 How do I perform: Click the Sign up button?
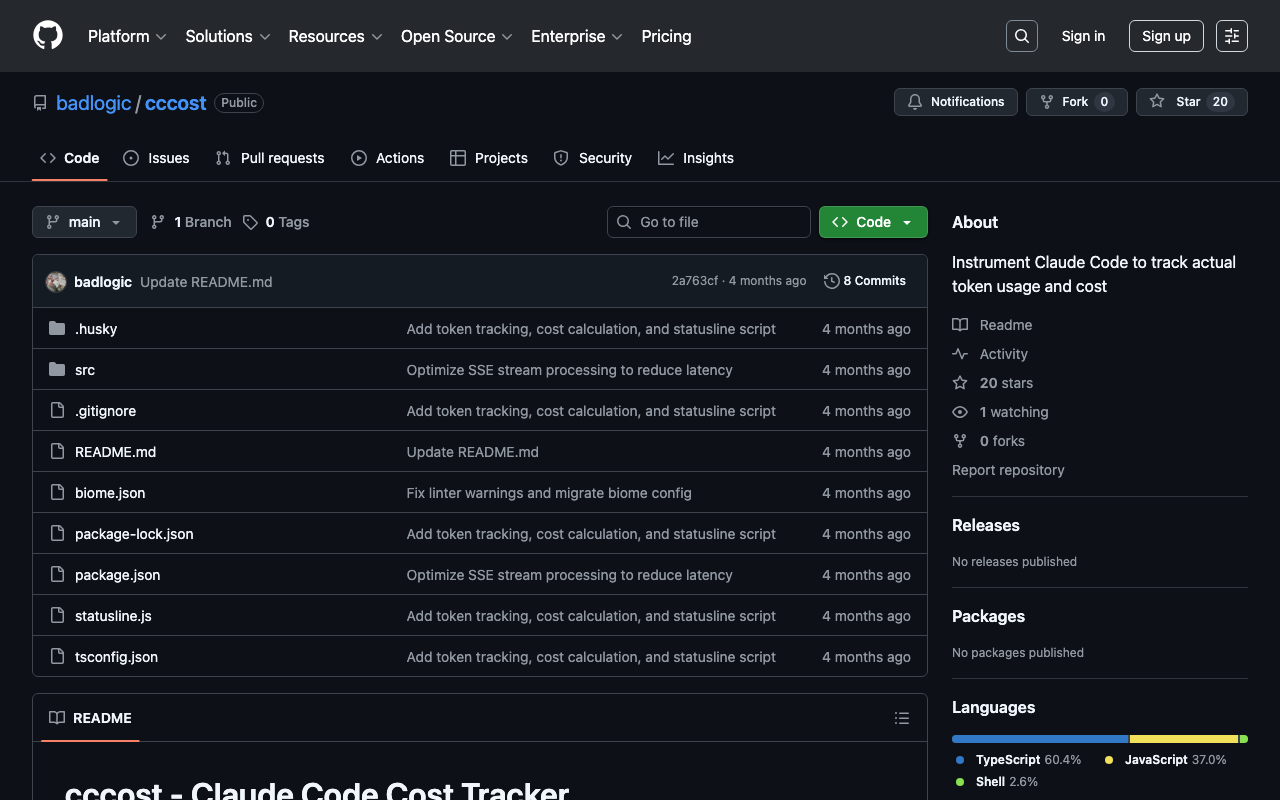(1165, 36)
